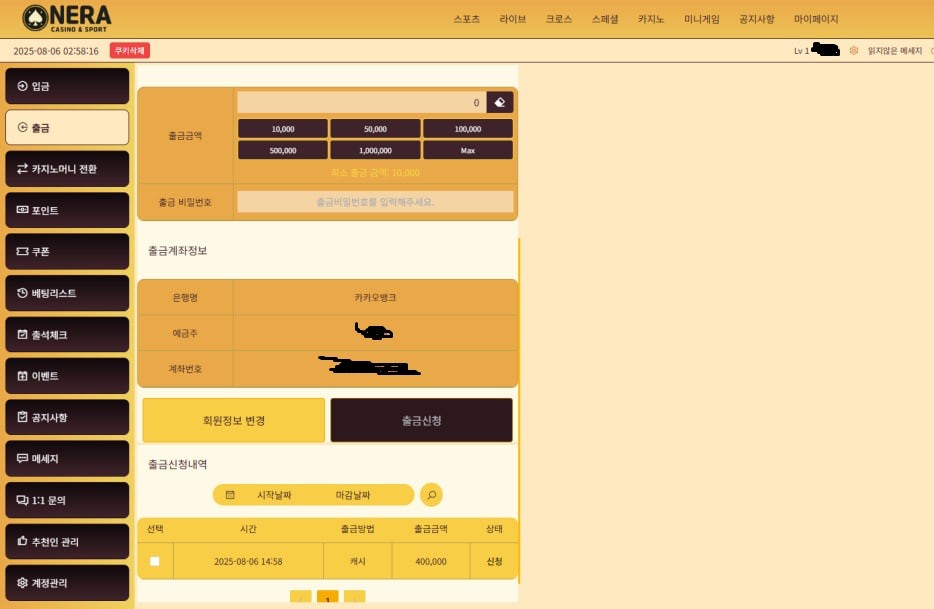Click the search magnifier icon
The height and width of the screenshot is (609, 934).
point(430,494)
